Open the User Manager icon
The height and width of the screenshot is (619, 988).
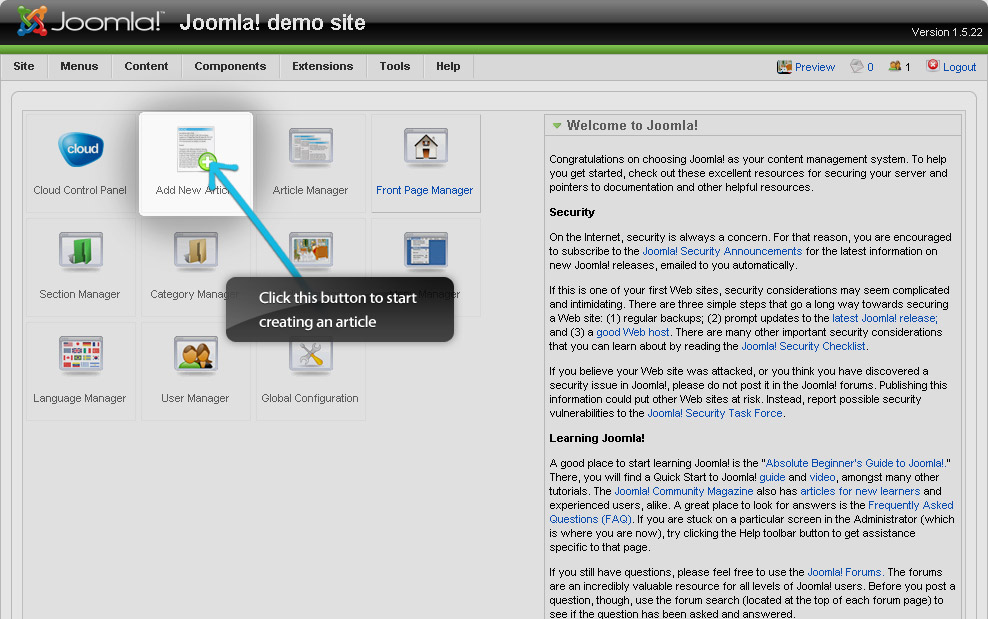(195, 354)
